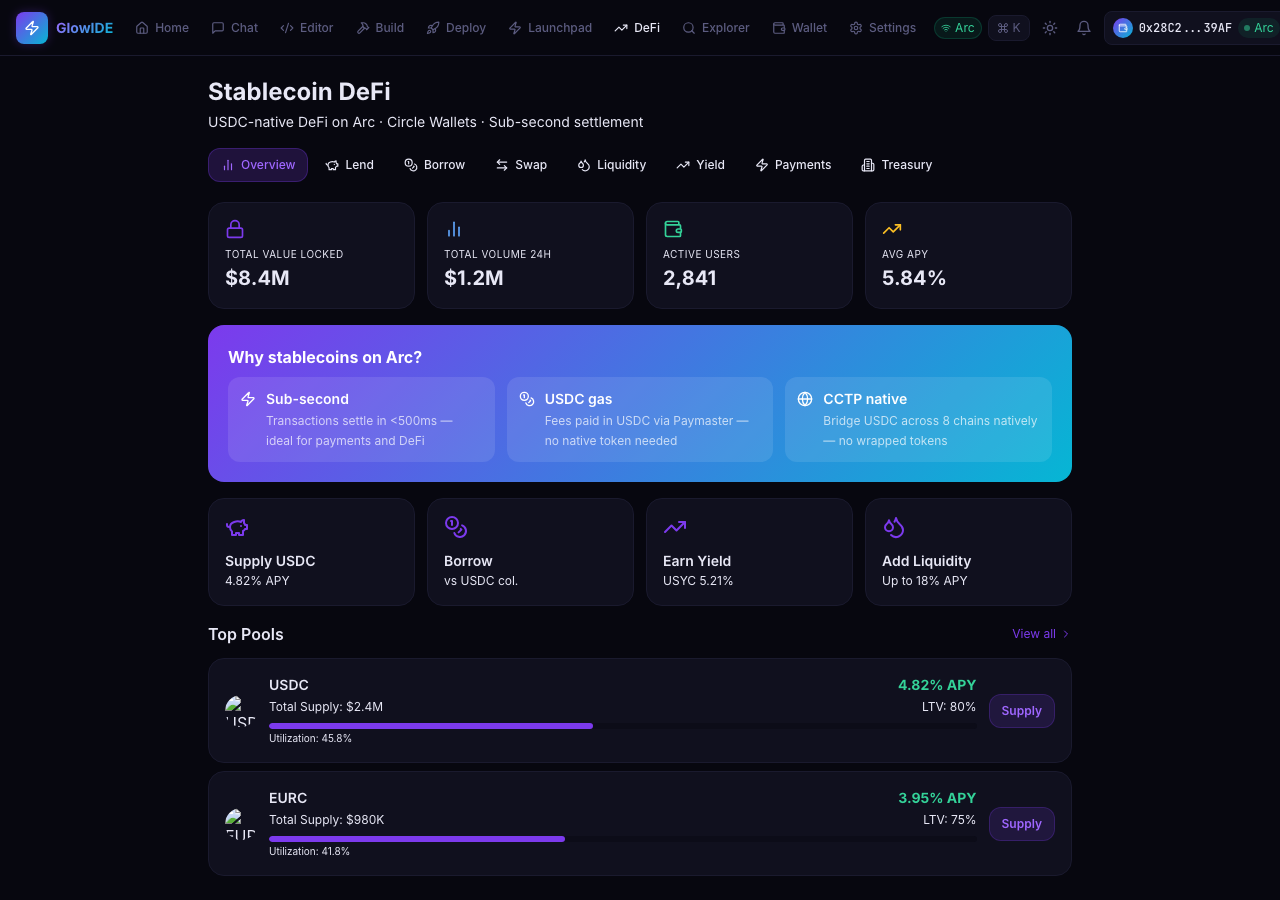Open Settings from the top navigation
The image size is (1280, 900).
(883, 28)
